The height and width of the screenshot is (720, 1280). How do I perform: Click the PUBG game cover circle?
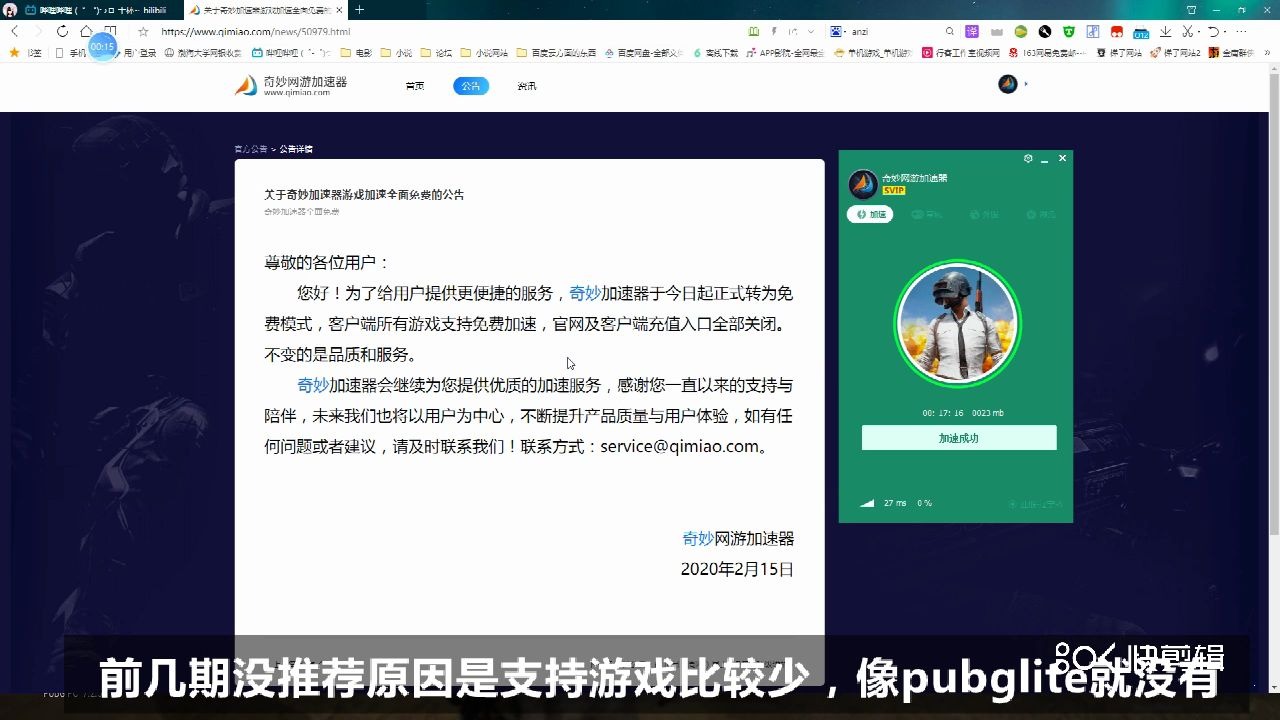pos(957,322)
